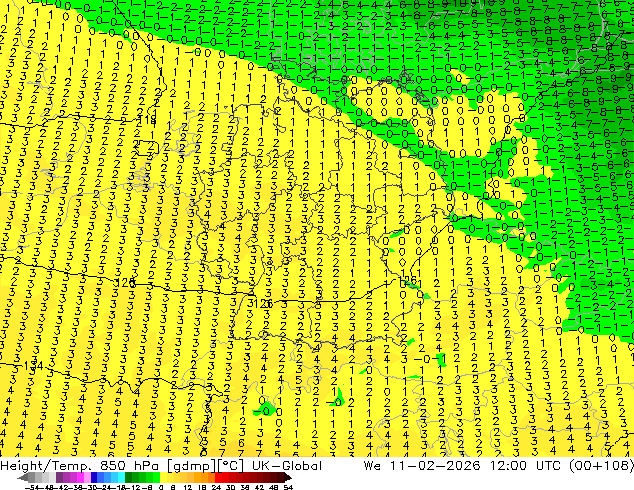
Task: Click the 'Height/Temp. 850 hPa' map title
Action: 80,466
